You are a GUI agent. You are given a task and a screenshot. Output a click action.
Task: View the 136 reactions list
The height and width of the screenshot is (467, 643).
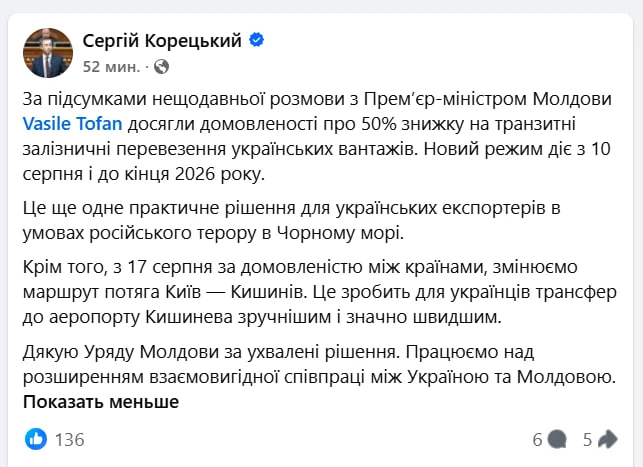tap(70, 440)
